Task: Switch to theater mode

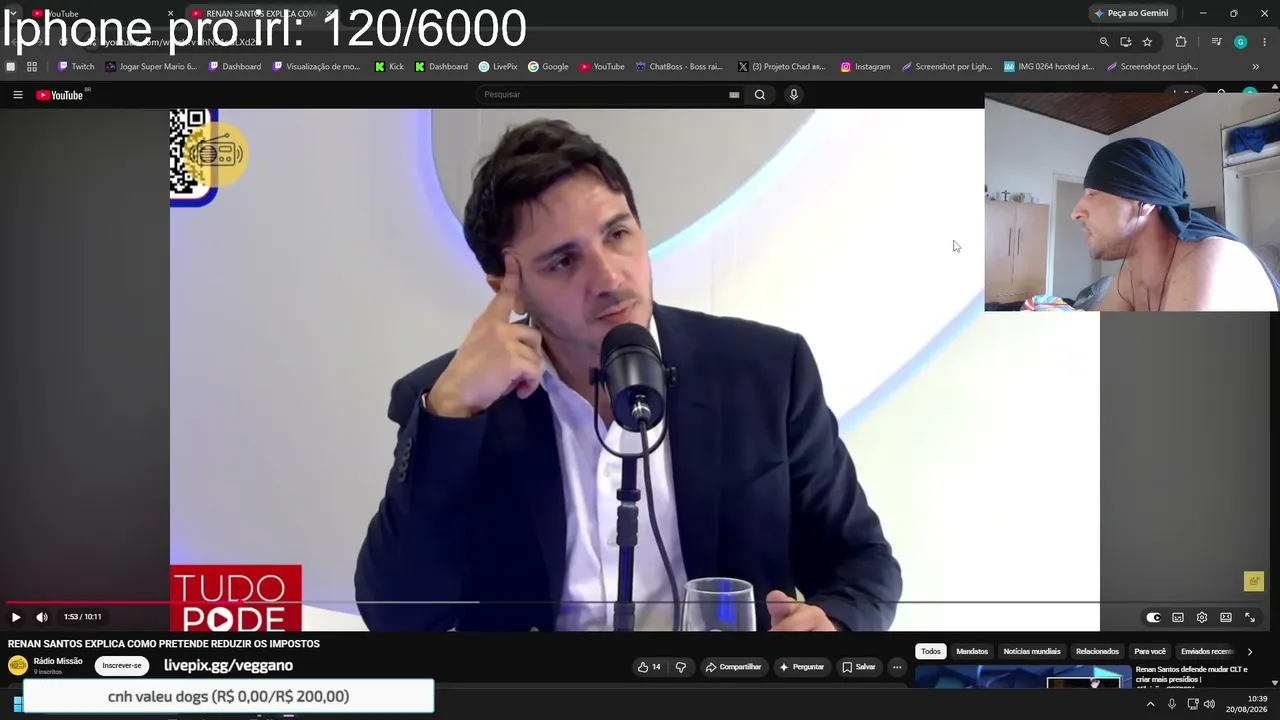Action: tap(1226, 617)
